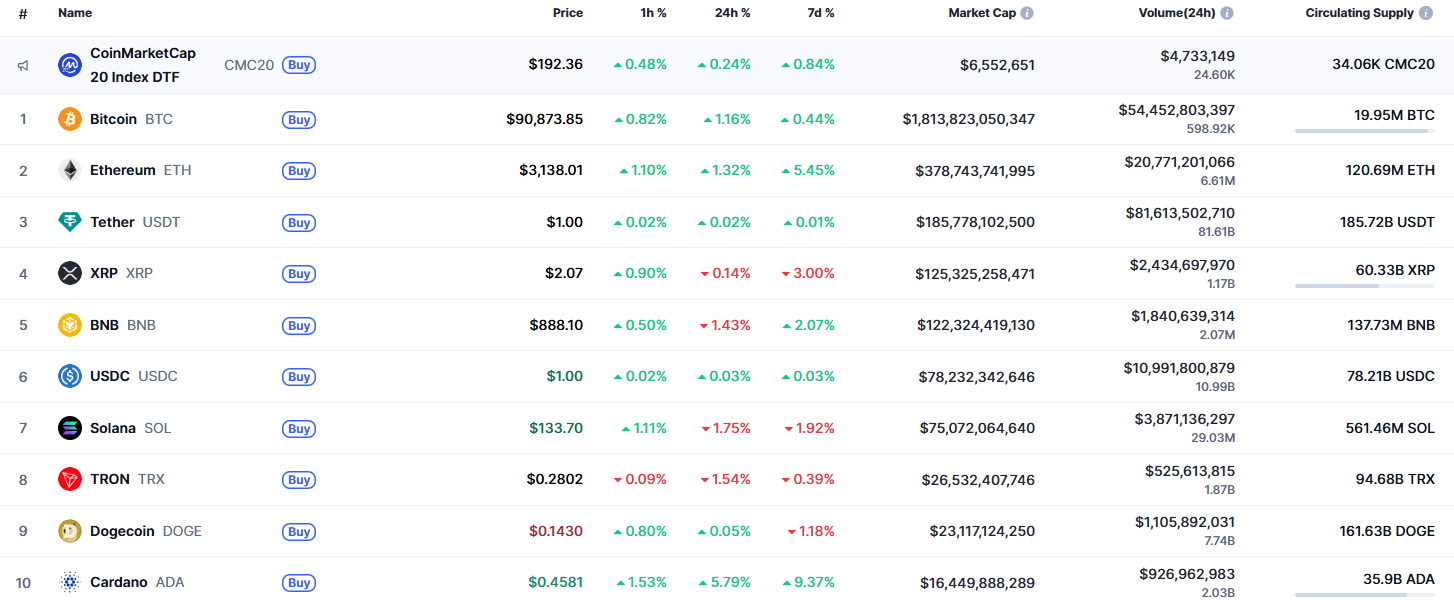Click the TRON red logo icon
1454x608 pixels.
point(70,479)
